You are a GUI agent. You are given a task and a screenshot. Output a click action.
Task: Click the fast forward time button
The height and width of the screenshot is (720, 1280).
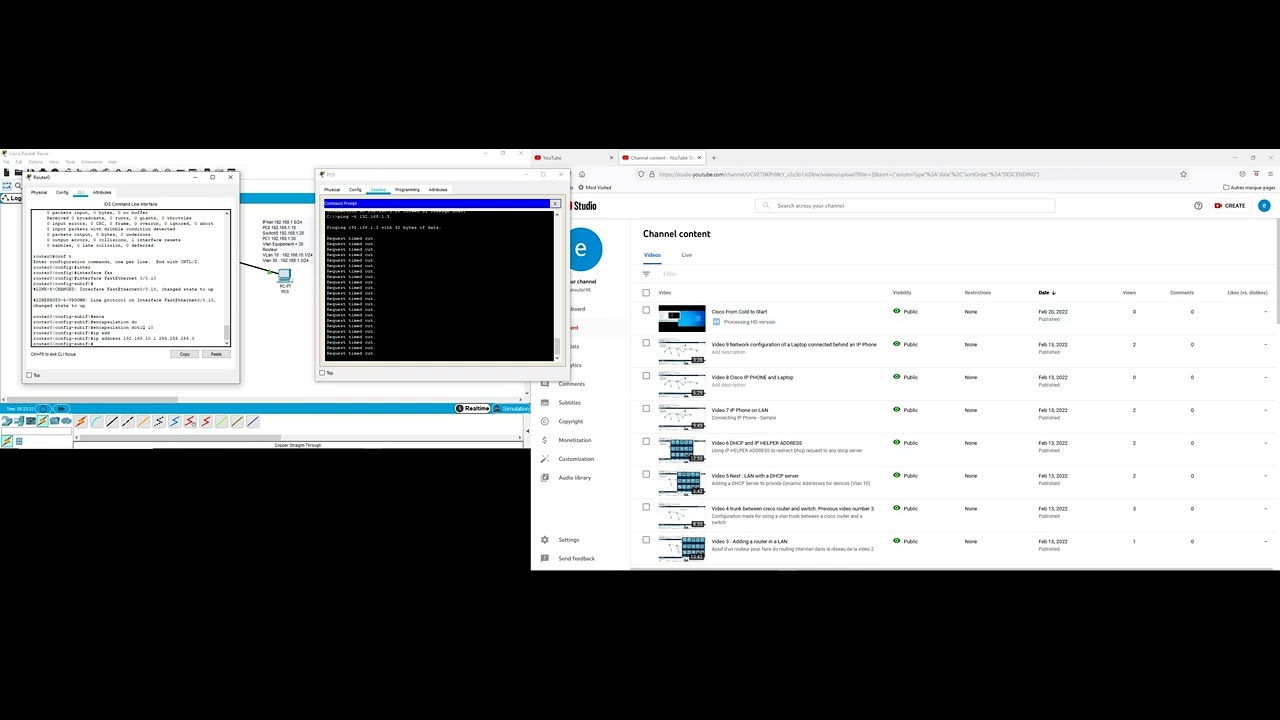pyautogui.click(x=61, y=409)
